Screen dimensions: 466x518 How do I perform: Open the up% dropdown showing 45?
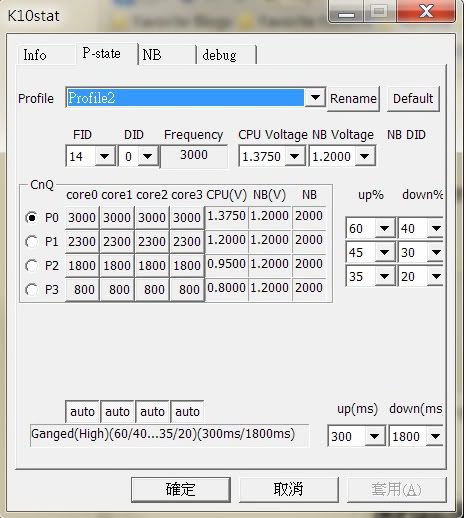click(x=370, y=252)
